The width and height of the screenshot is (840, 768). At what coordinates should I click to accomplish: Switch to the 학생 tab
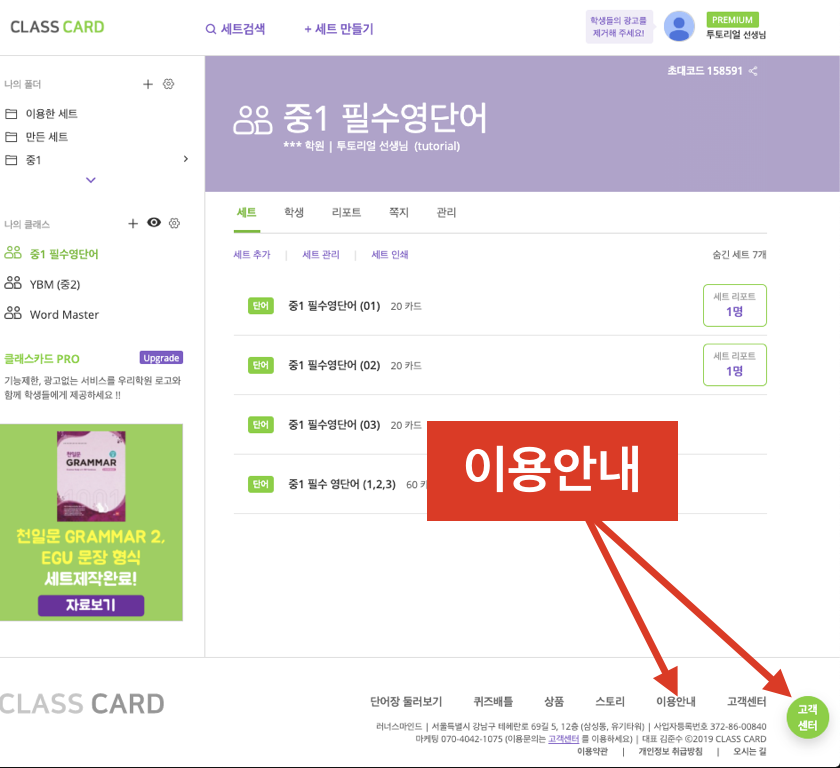point(294,213)
